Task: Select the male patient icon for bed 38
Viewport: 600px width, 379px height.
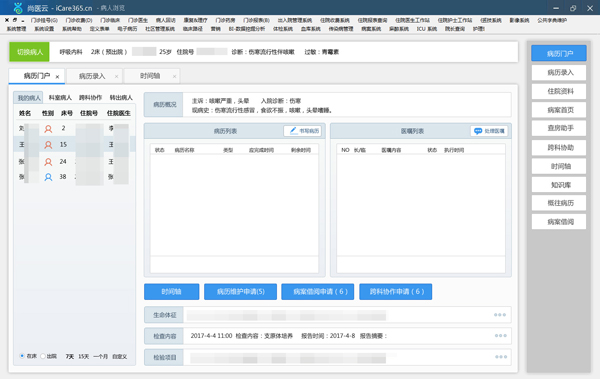Action: pos(48,177)
